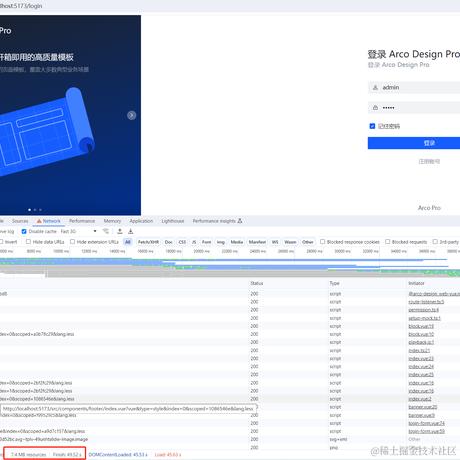The image size is (460, 460).
Task: Open initiator link permission.ts:4
Action: [423, 310]
